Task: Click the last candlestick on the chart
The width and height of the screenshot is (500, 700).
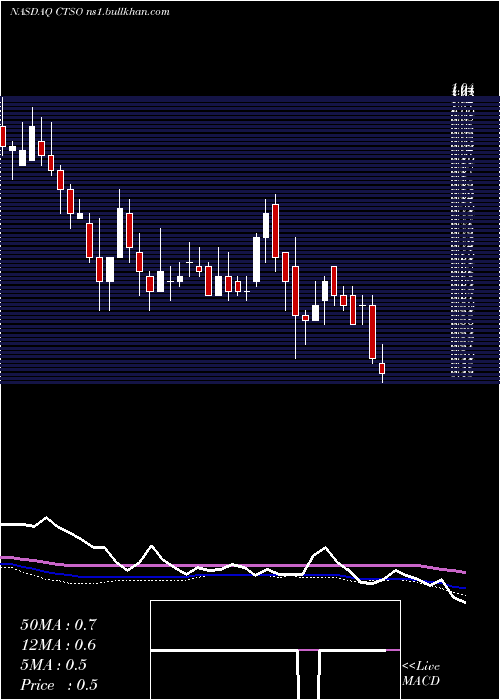Action: (x=382, y=363)
